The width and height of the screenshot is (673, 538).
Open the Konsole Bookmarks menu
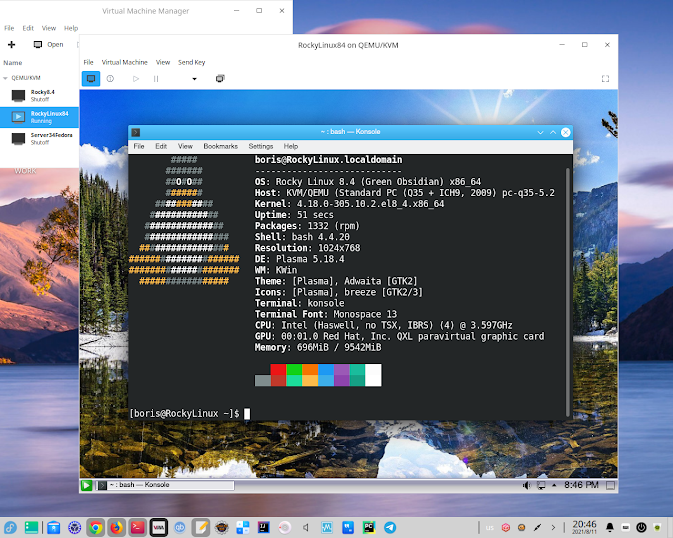pyautogui.click(x=220, y=146)
